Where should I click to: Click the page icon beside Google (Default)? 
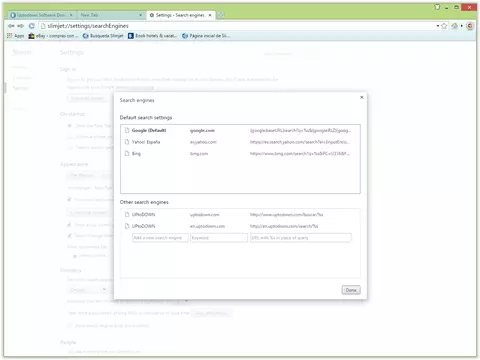coord(127,130)
